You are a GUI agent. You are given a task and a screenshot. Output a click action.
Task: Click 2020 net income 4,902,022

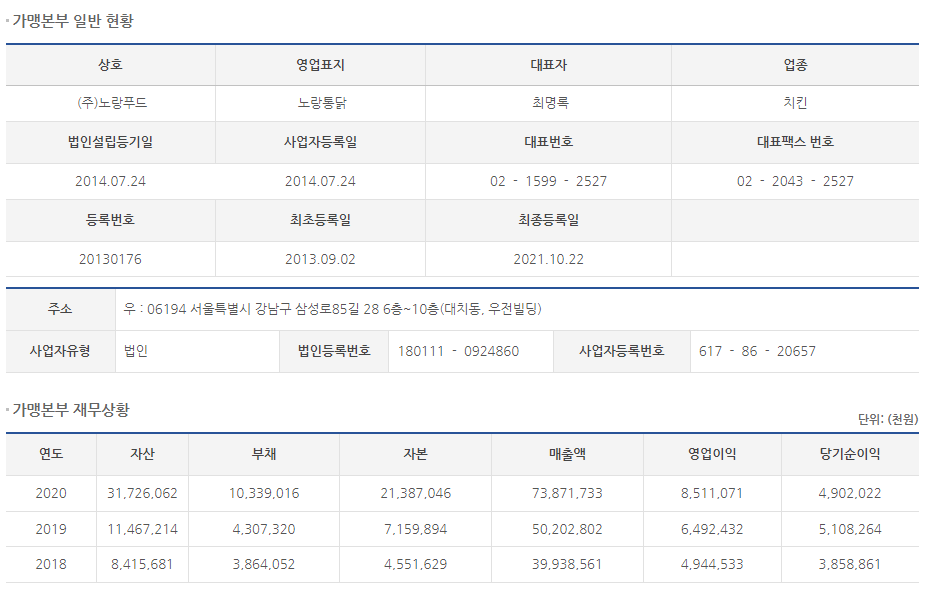tap(850, 493)
